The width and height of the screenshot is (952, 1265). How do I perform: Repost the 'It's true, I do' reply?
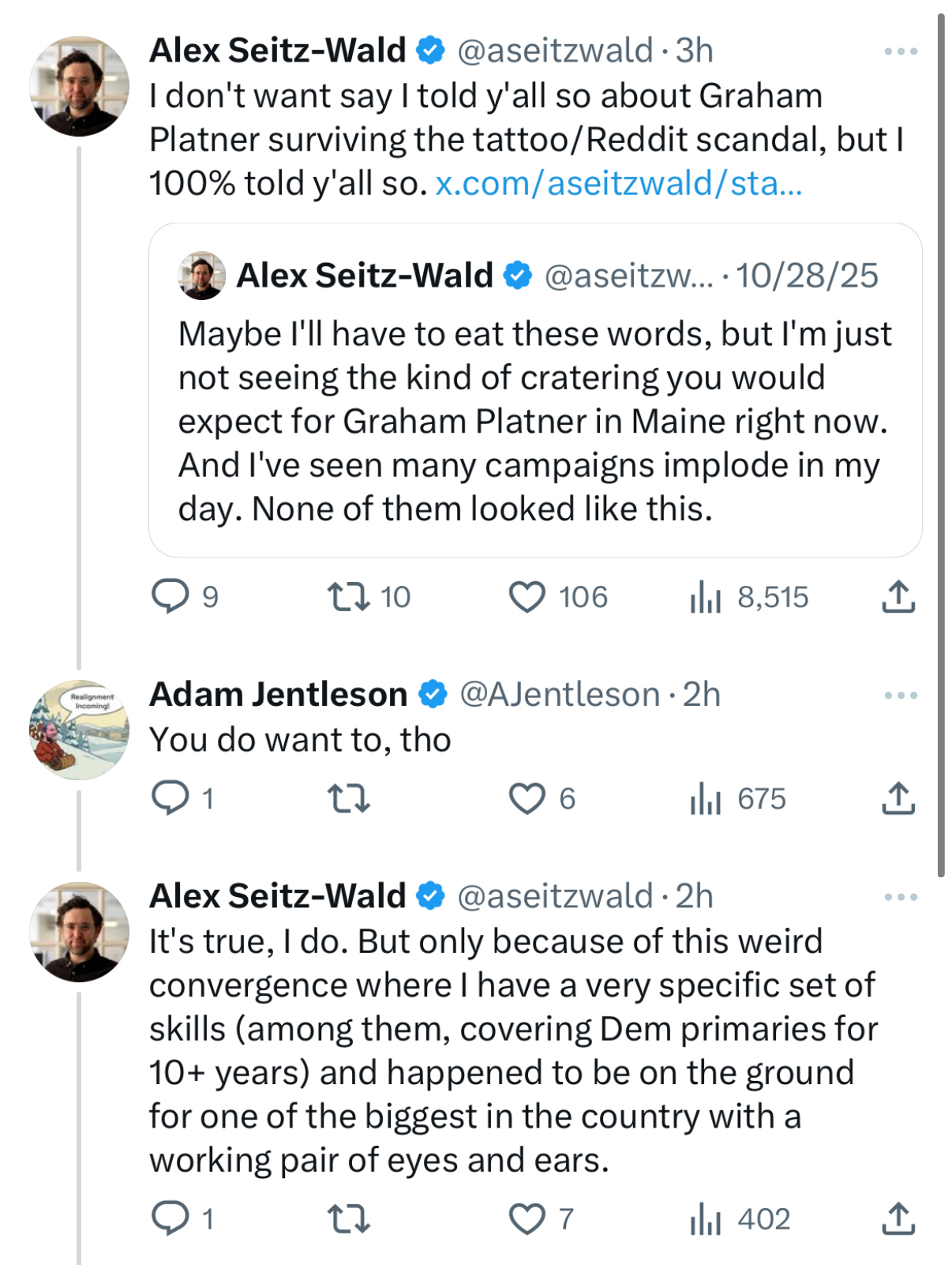[349, 1219]
